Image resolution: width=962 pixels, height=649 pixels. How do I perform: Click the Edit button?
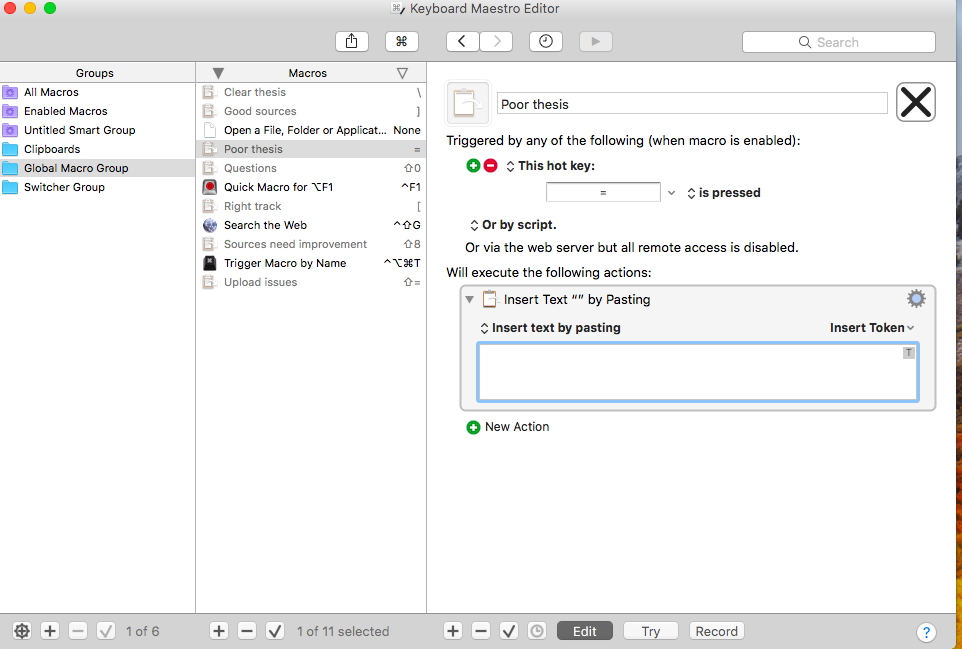pyautogui.click(x=585, y=631)
